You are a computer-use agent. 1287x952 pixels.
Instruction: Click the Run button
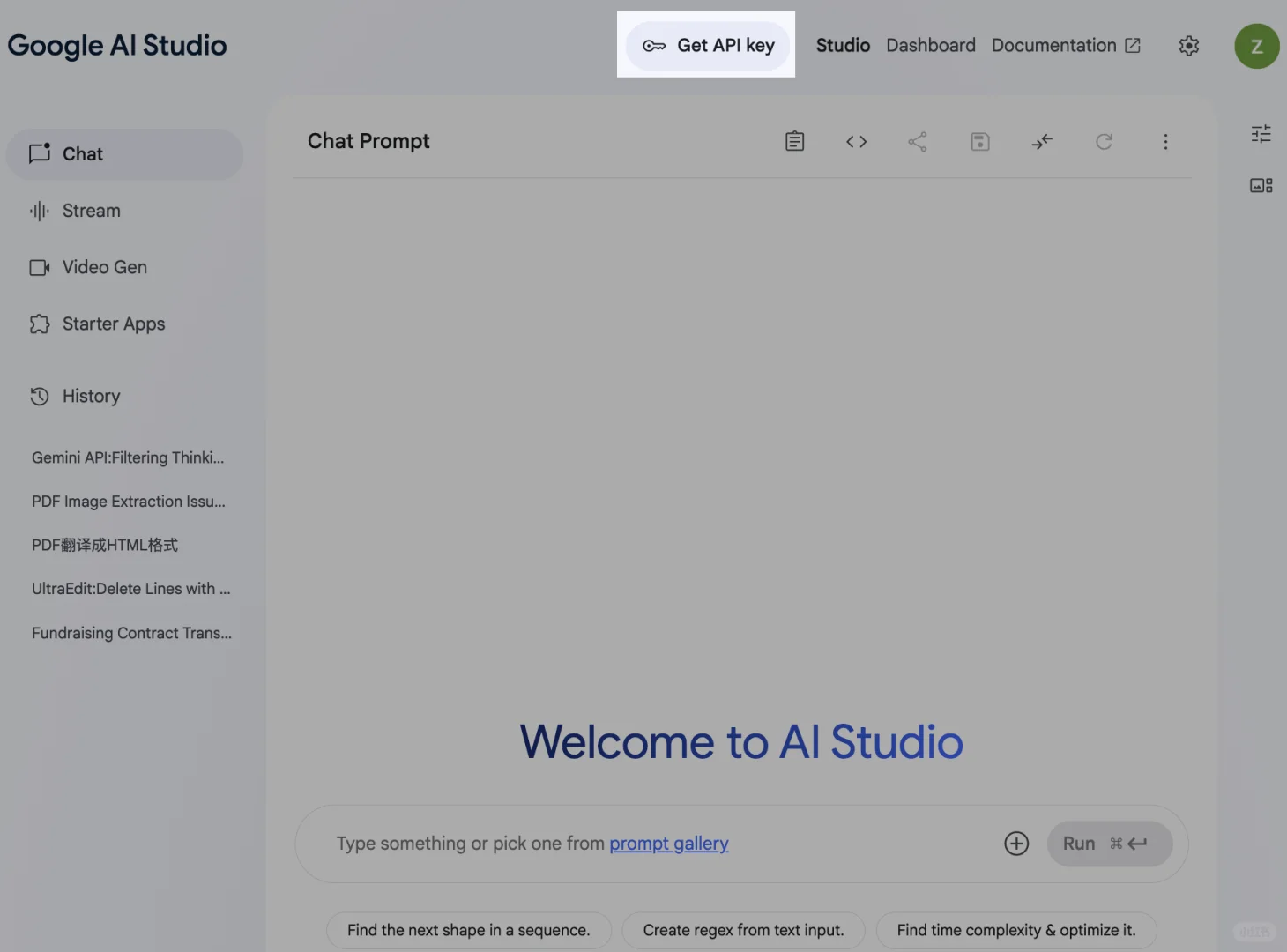1110,844
